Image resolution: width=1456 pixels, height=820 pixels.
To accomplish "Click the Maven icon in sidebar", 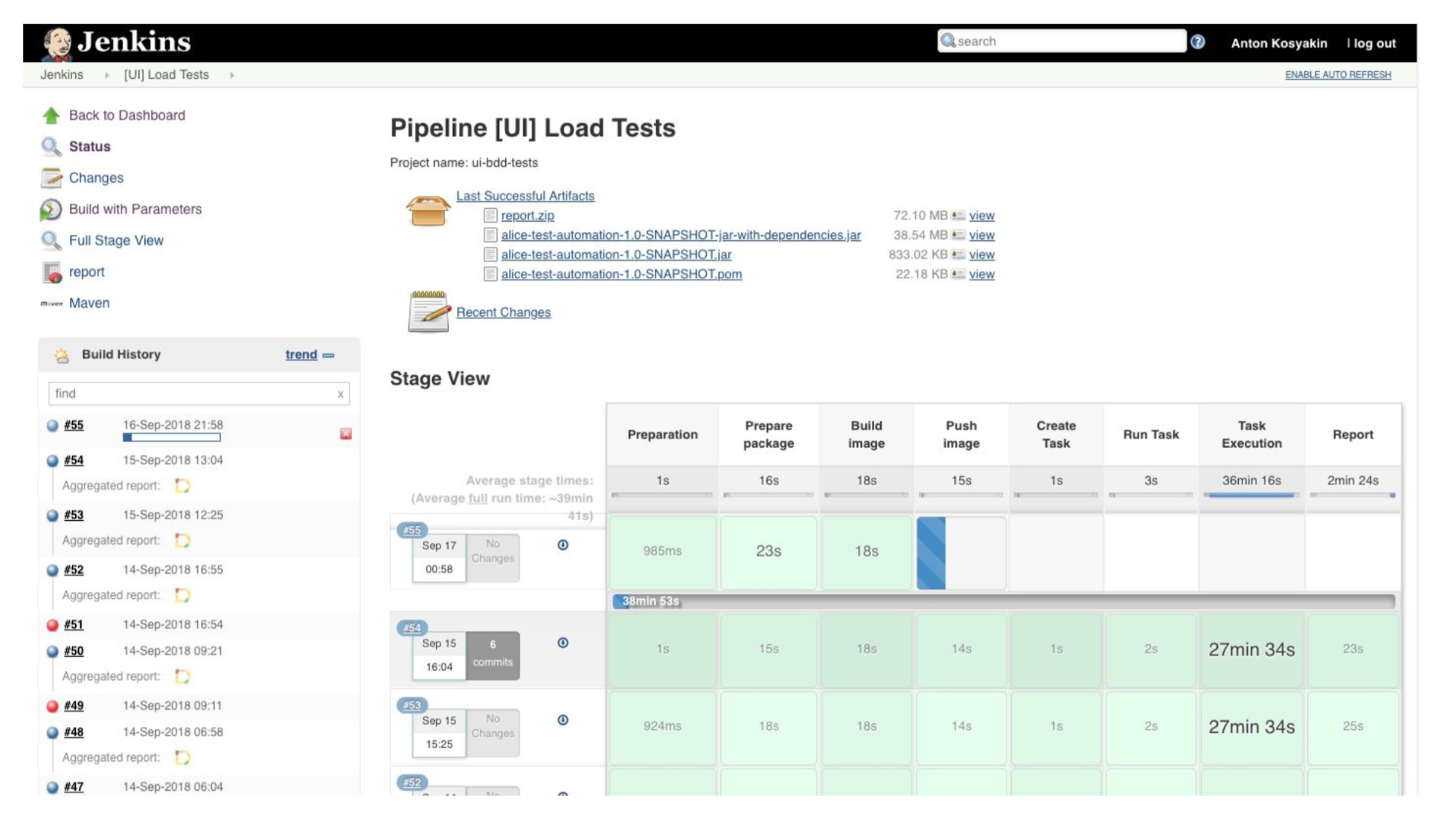I will pos(51,303).
